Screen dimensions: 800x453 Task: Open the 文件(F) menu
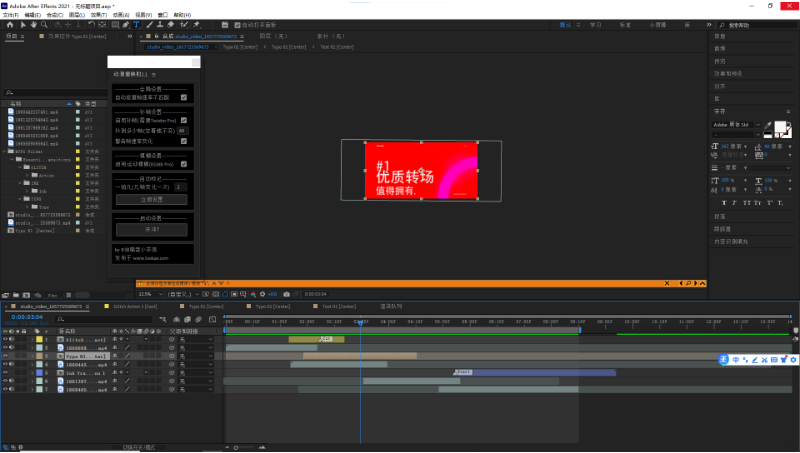11,15
